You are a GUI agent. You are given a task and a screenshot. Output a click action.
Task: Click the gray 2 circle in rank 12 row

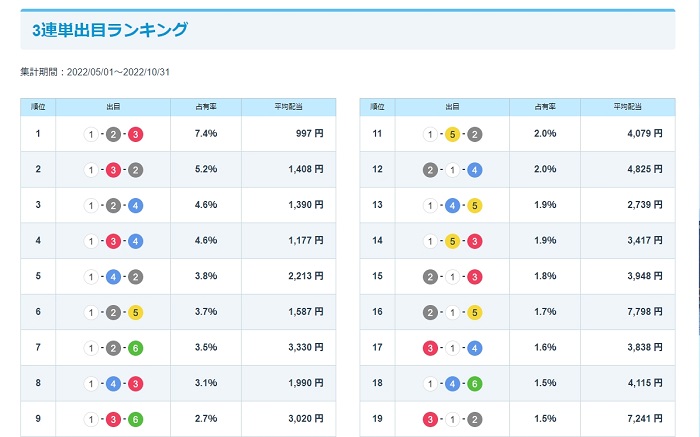tap(429, 169)
